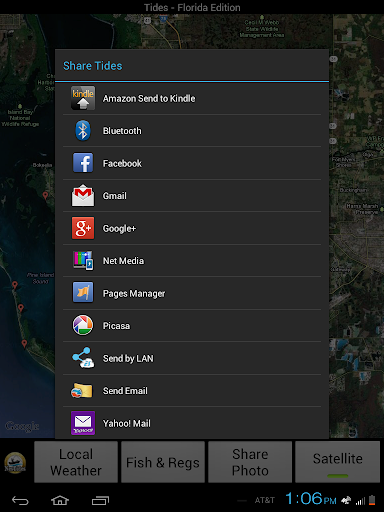
Task: Open Fish & Regs section
Action: tap(163, 462)
